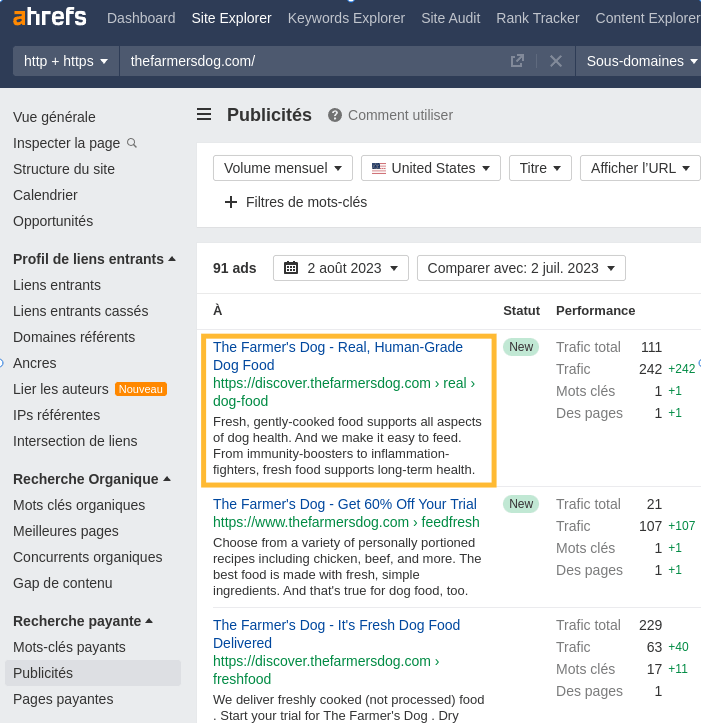The image size is (701, 723).
Task: Open Liens entrants cassés in sidebar
Action: coord(81,311)
